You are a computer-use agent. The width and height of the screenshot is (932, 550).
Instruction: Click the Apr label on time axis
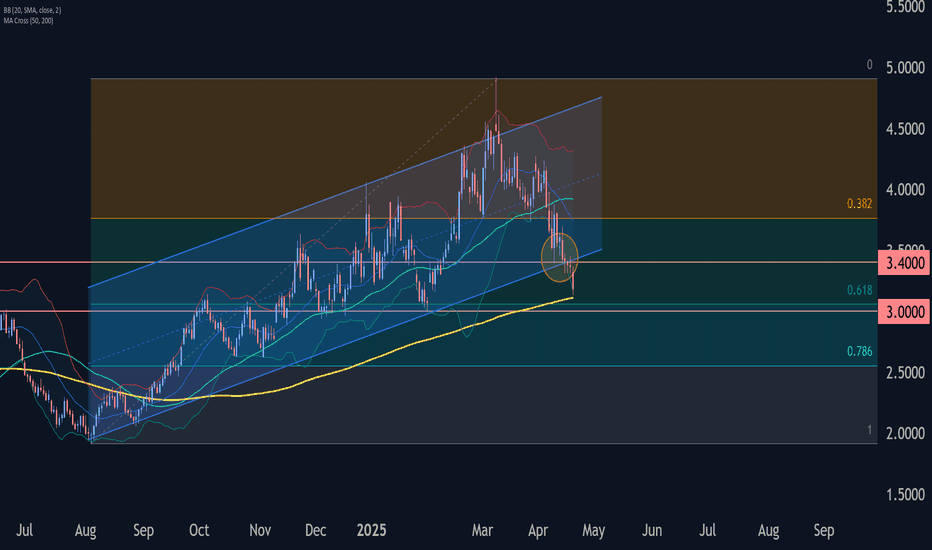pos(538,530)
